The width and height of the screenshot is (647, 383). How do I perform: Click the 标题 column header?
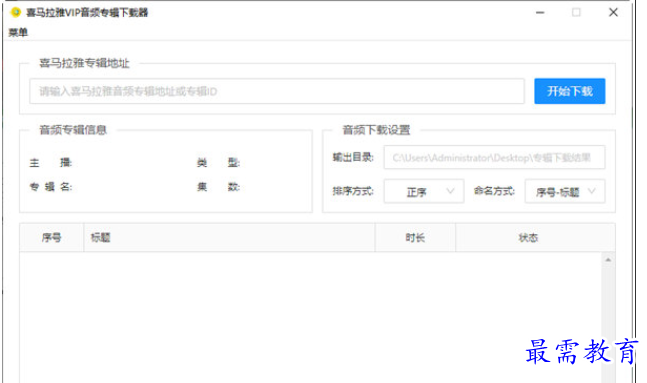coord(229,237)
